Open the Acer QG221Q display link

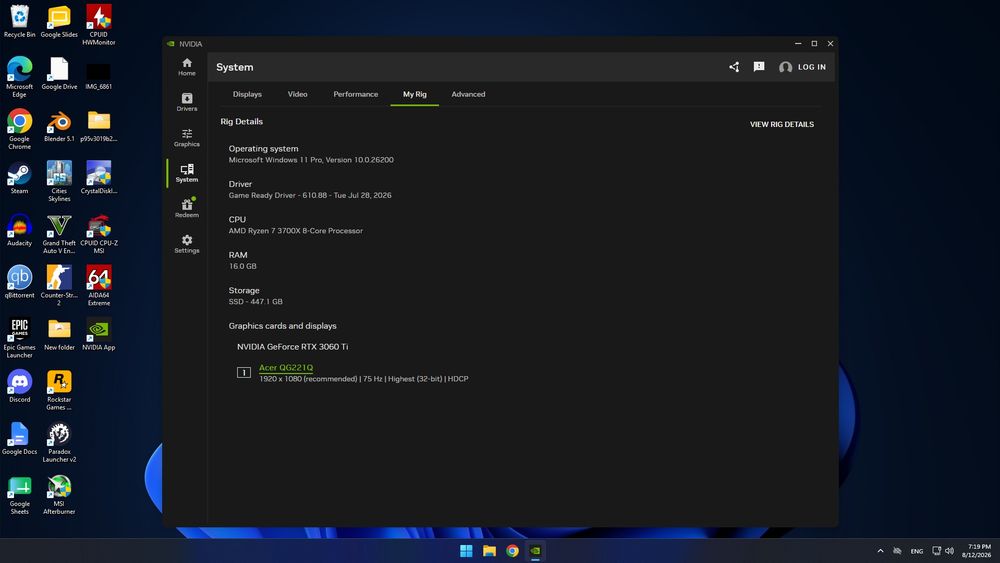(286, 367)
